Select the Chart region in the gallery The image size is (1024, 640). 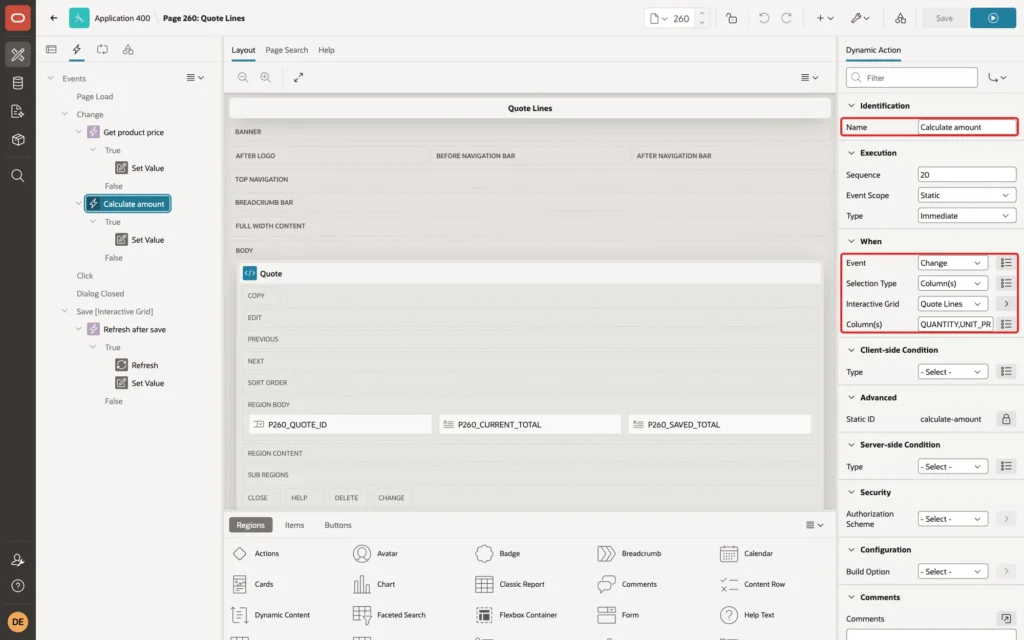click(x=374, y=584)
